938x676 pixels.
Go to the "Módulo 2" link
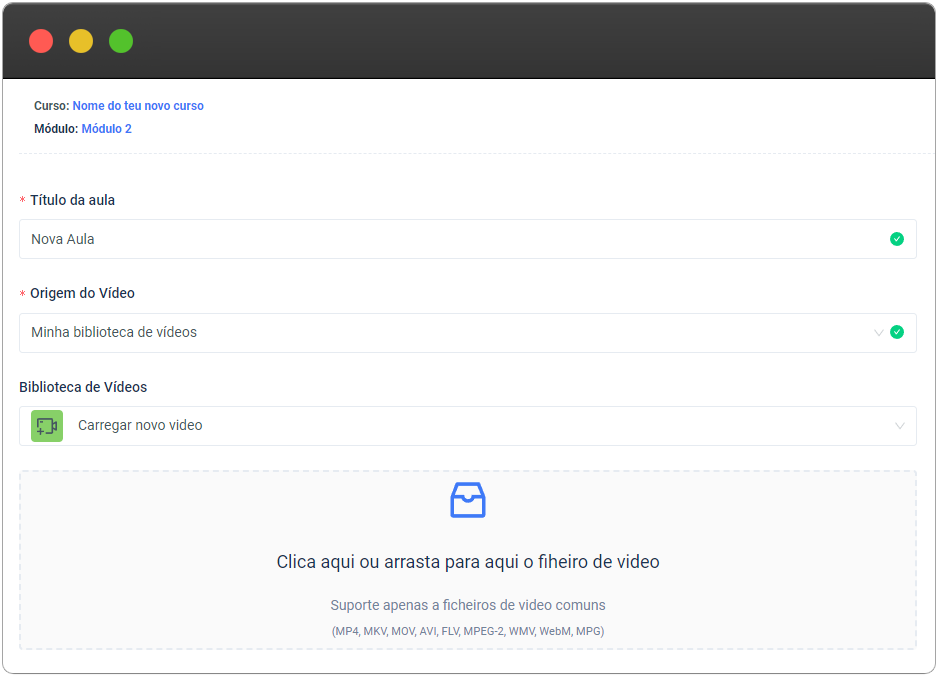tap(106, 129)
